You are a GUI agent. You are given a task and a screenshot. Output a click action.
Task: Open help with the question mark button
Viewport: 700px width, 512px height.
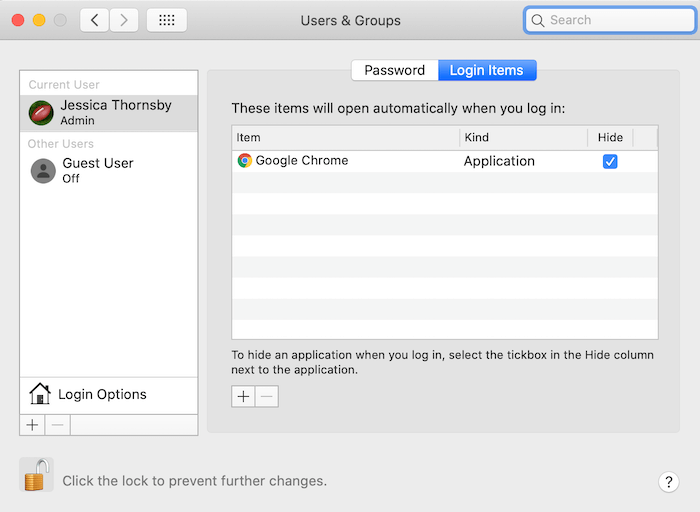click(x=668, y=482)
